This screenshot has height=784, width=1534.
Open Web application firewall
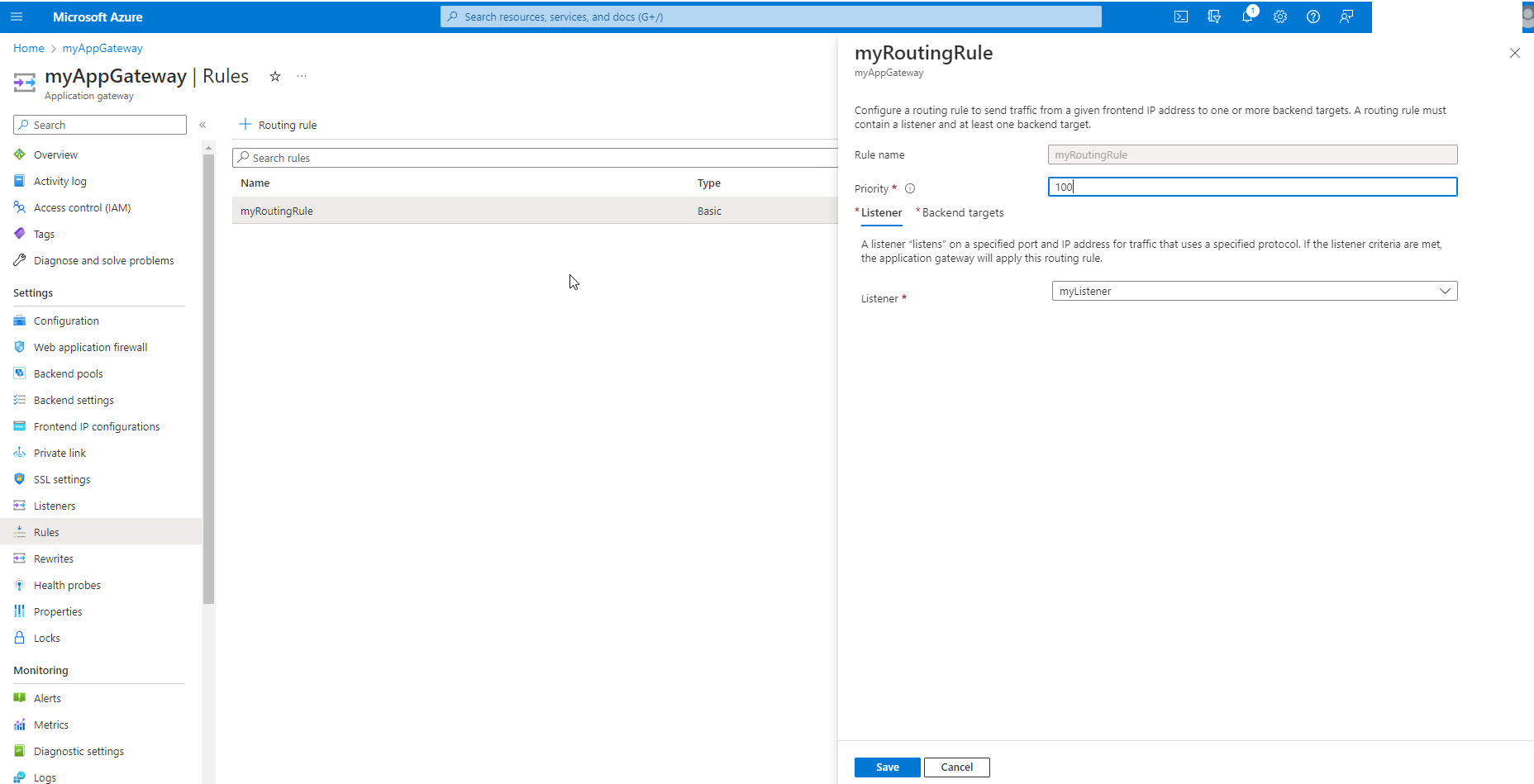(90, 347)
